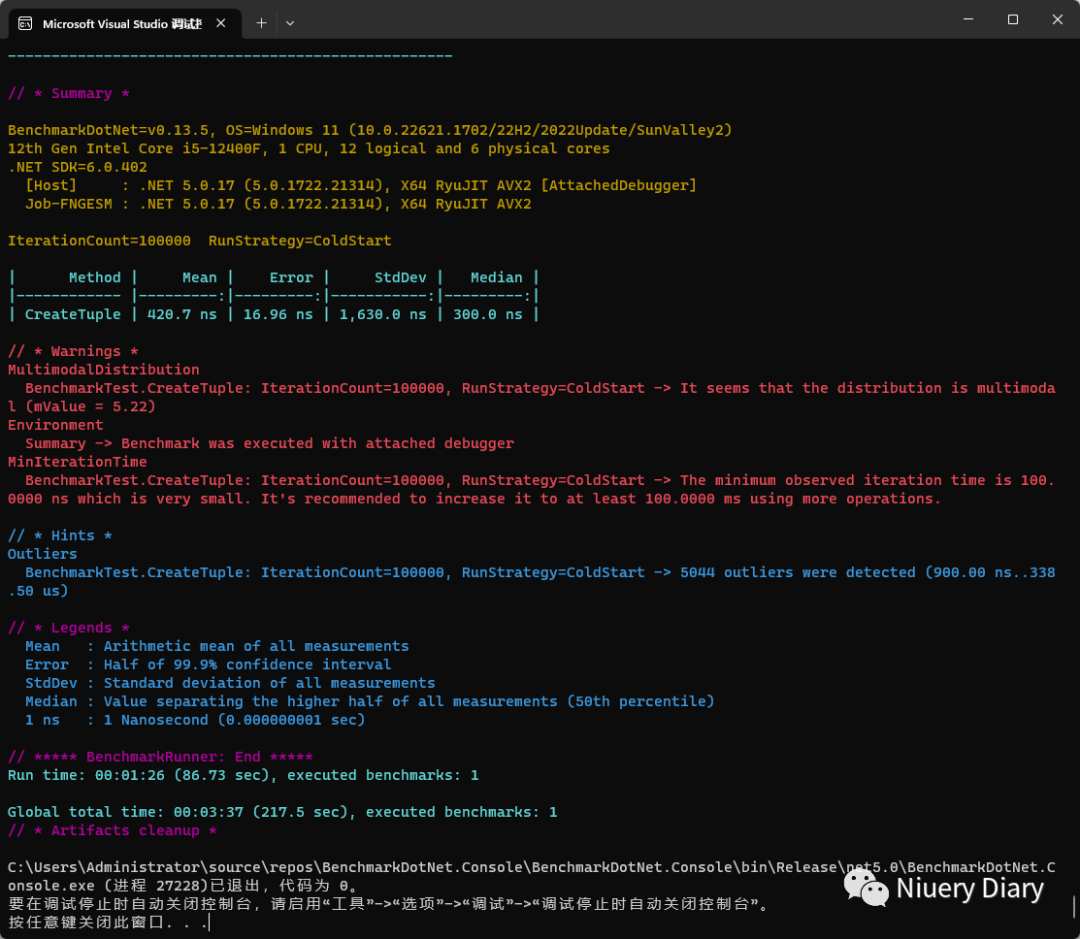Screen dimensions: 1080x939
Task: Click the Mean legend line
Action: click(x=217, y=646)
